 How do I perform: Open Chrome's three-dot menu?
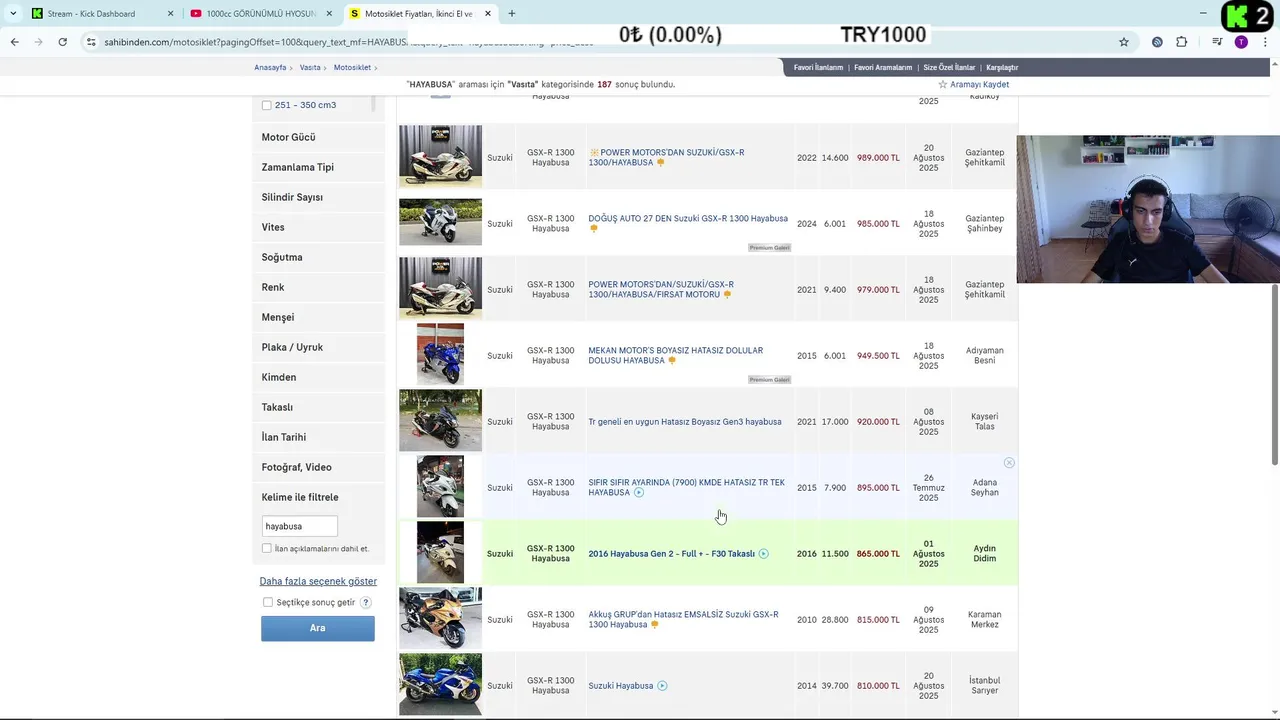pos(1266,42)
